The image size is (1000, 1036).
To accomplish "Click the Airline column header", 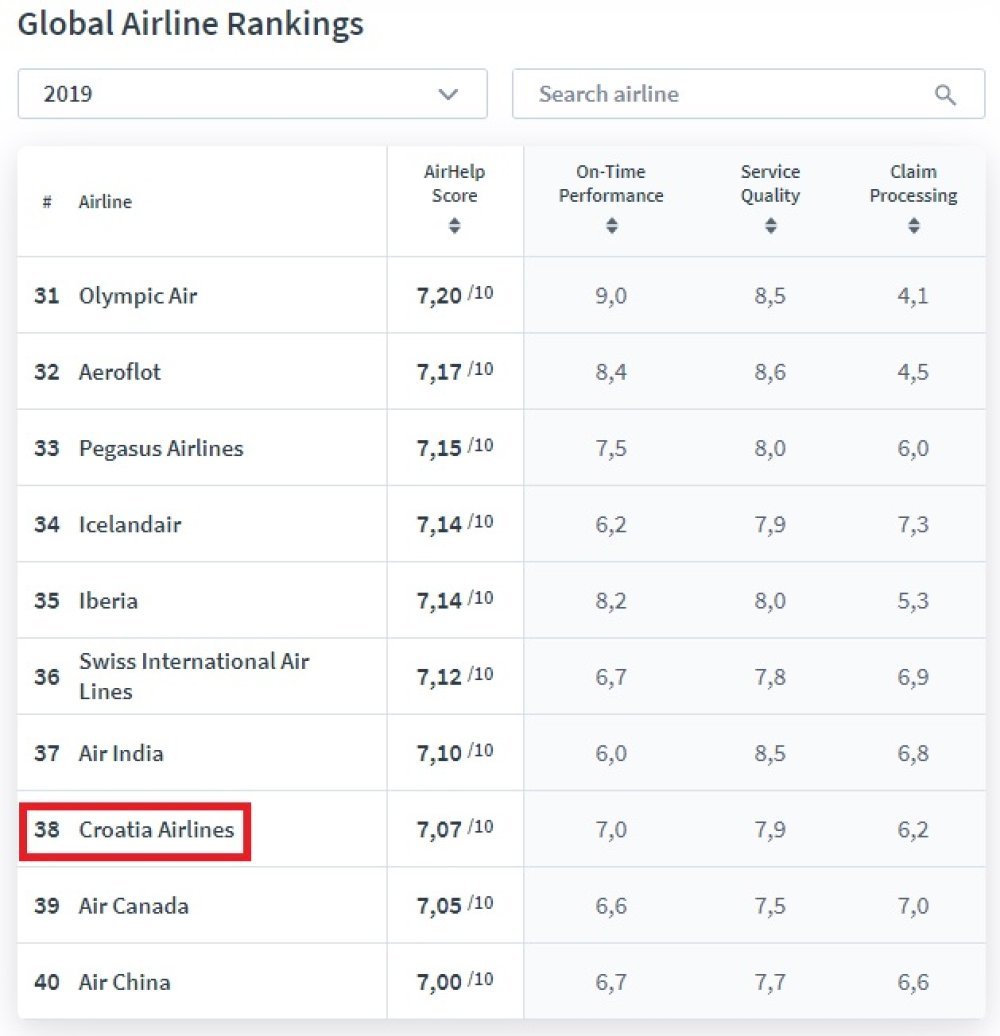I will (x=105, y=202).
